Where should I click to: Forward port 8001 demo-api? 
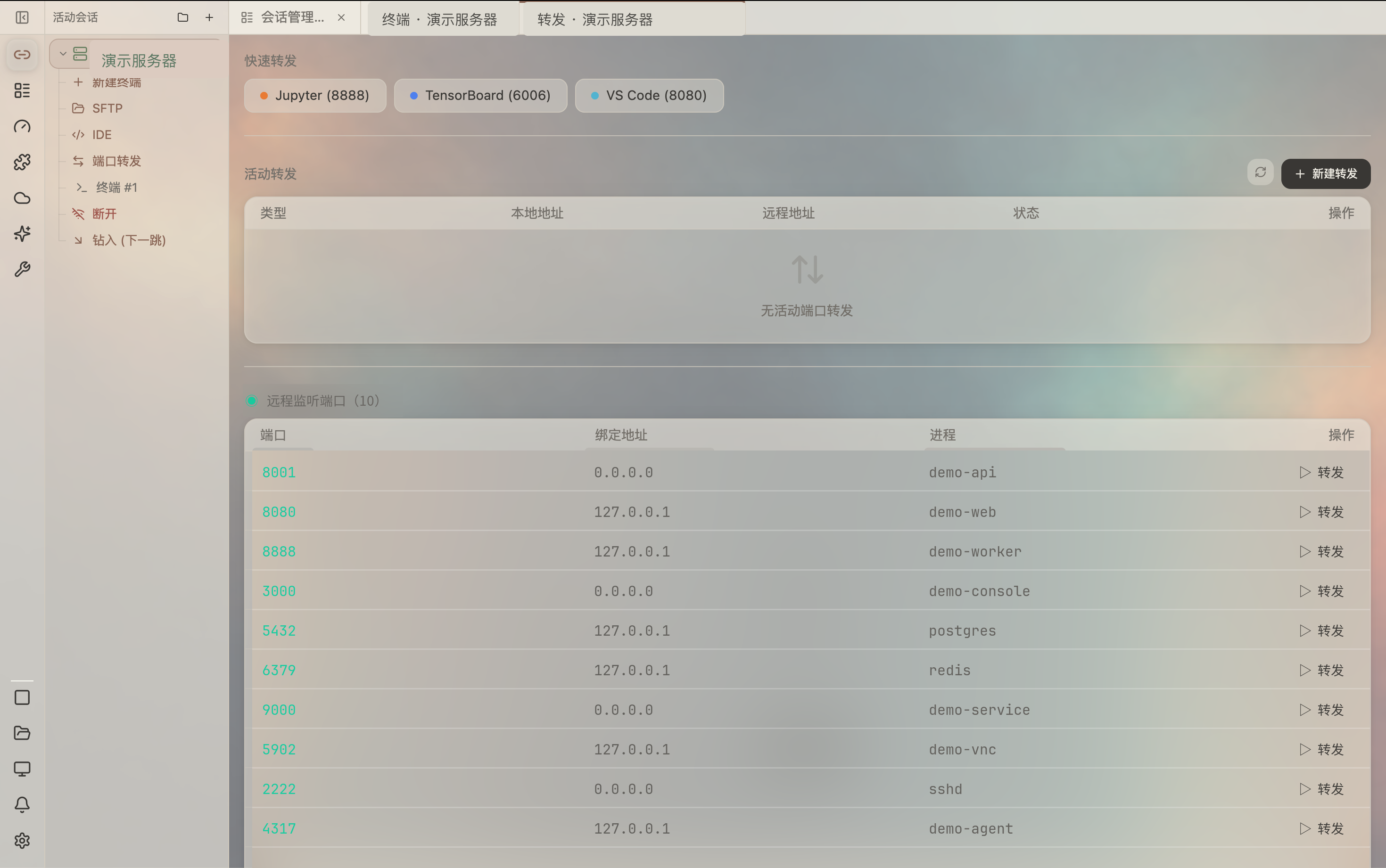[x=1322, y=473]
